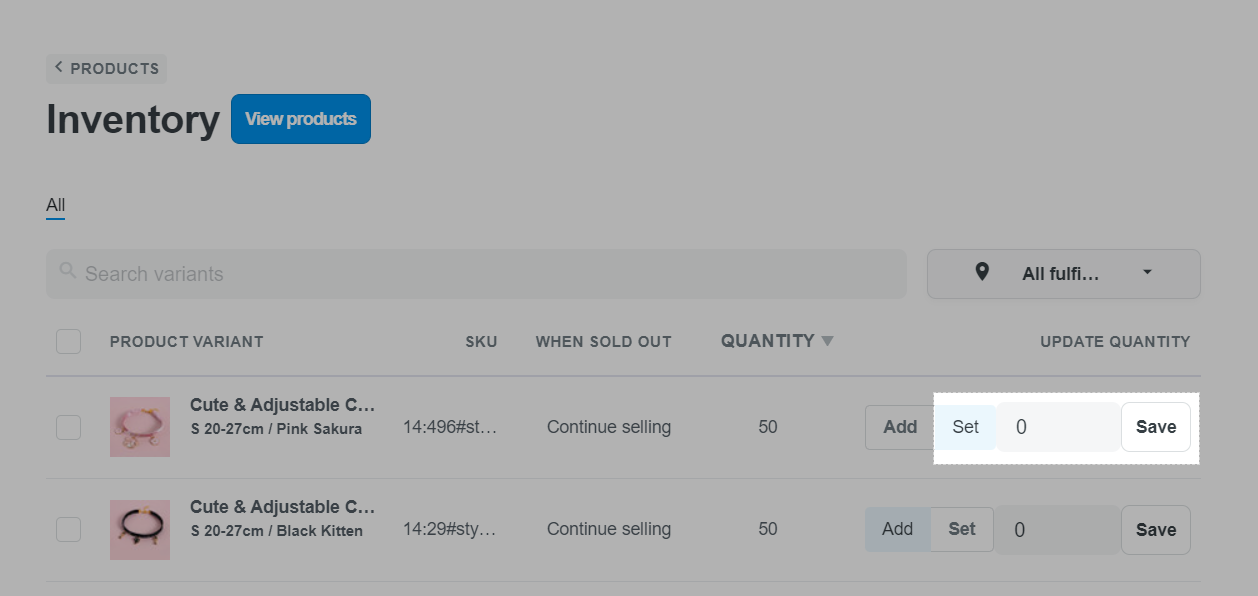
Task: Toggle the select-all variants checkbox
Action: pos(68,341)
